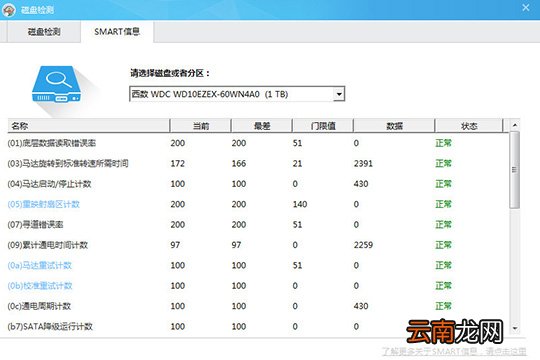
Task: Click the (0b)校准重试计数 link
Action: (40, 286)
